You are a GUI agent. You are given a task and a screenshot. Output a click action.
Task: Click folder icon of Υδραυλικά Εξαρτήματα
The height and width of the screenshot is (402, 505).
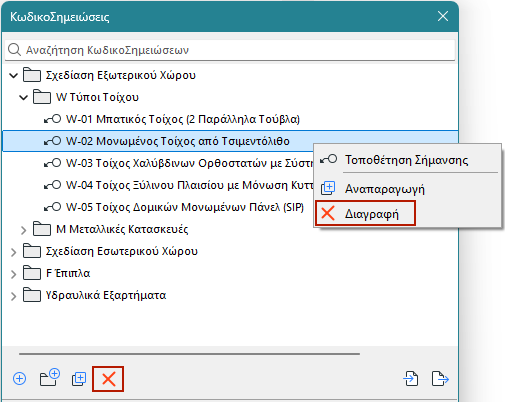pyautogui.click(x=32, y=295)
